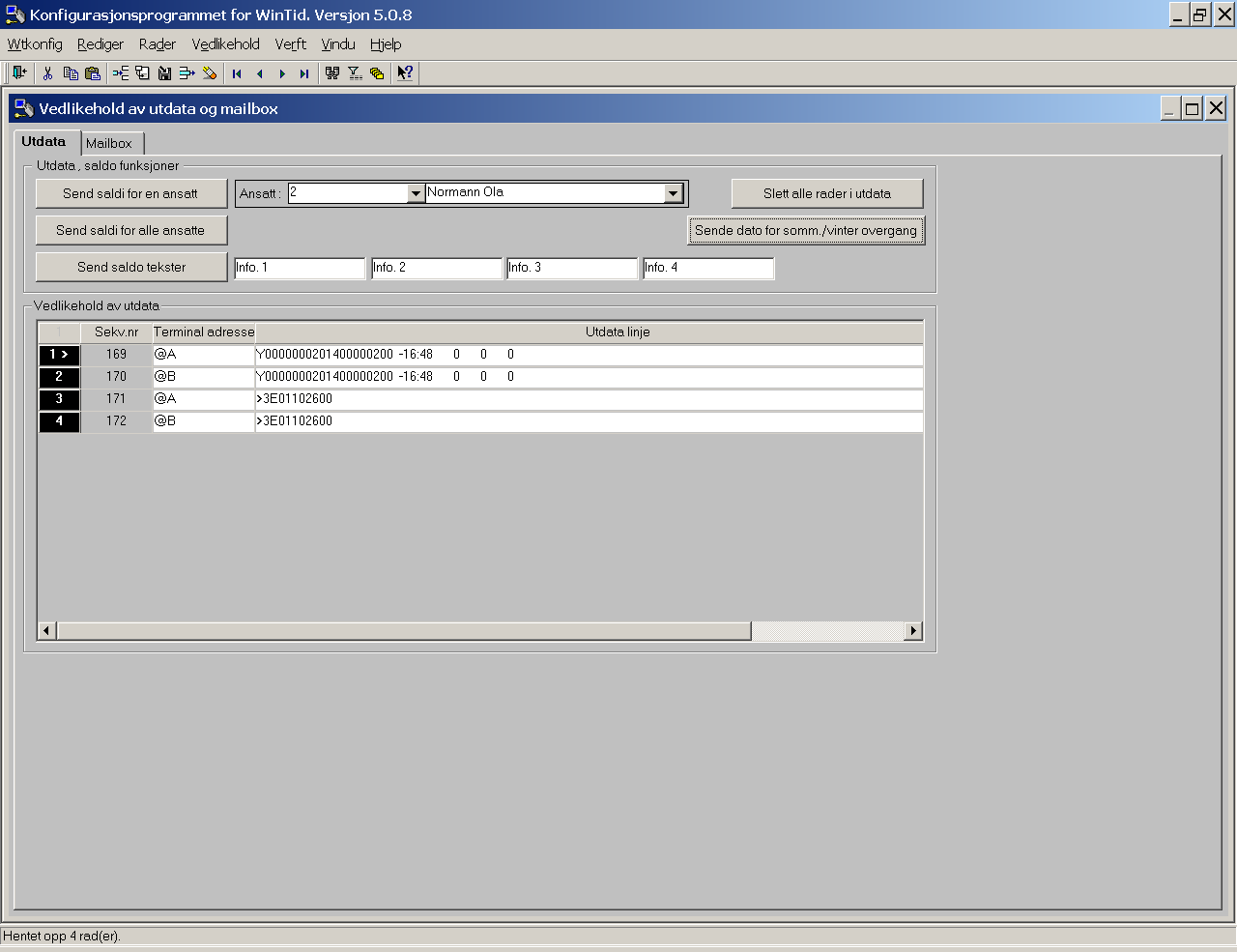Click the floppy disk save icon
The height and width of the screenshot is (952, 1237).
pyautogui.click(x=164, y=73)
